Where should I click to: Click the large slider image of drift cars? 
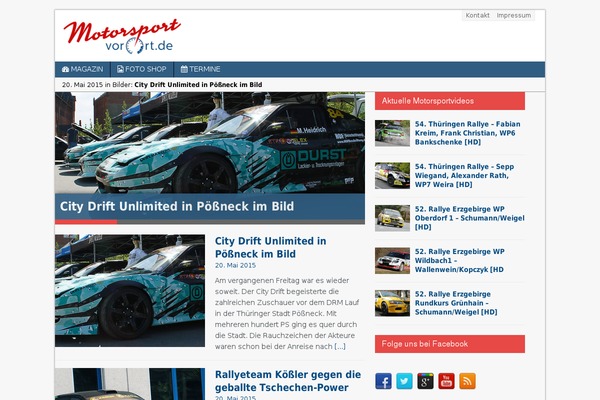point(210,142)
